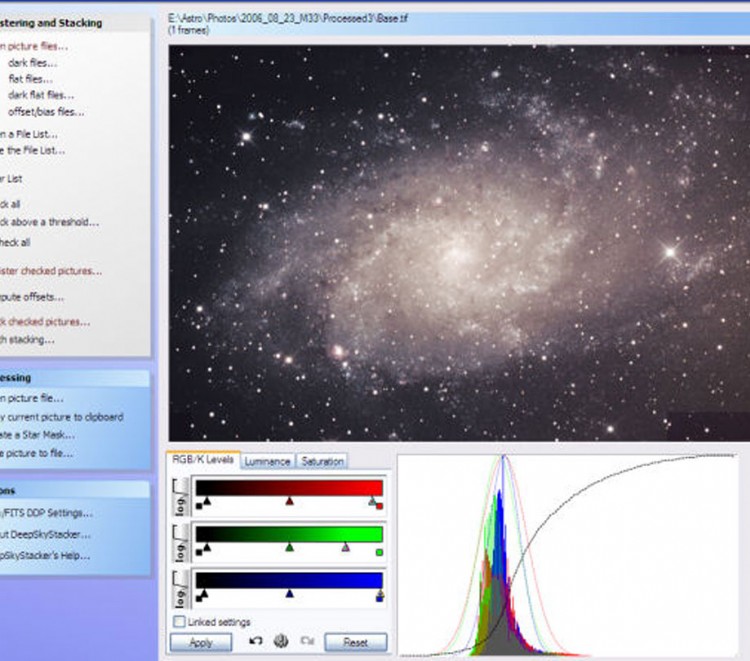The height and width of the screenshot is (661, 750).
Task: Open flat files link
Action: 31,79
